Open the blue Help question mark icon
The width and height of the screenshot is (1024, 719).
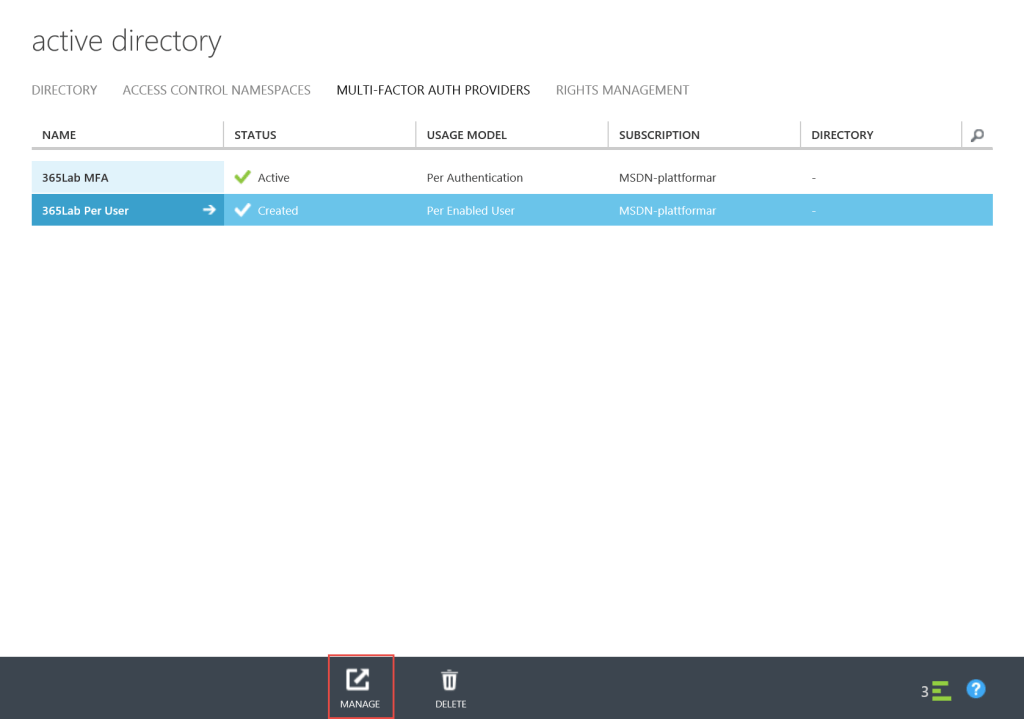(x=975, y=688)
